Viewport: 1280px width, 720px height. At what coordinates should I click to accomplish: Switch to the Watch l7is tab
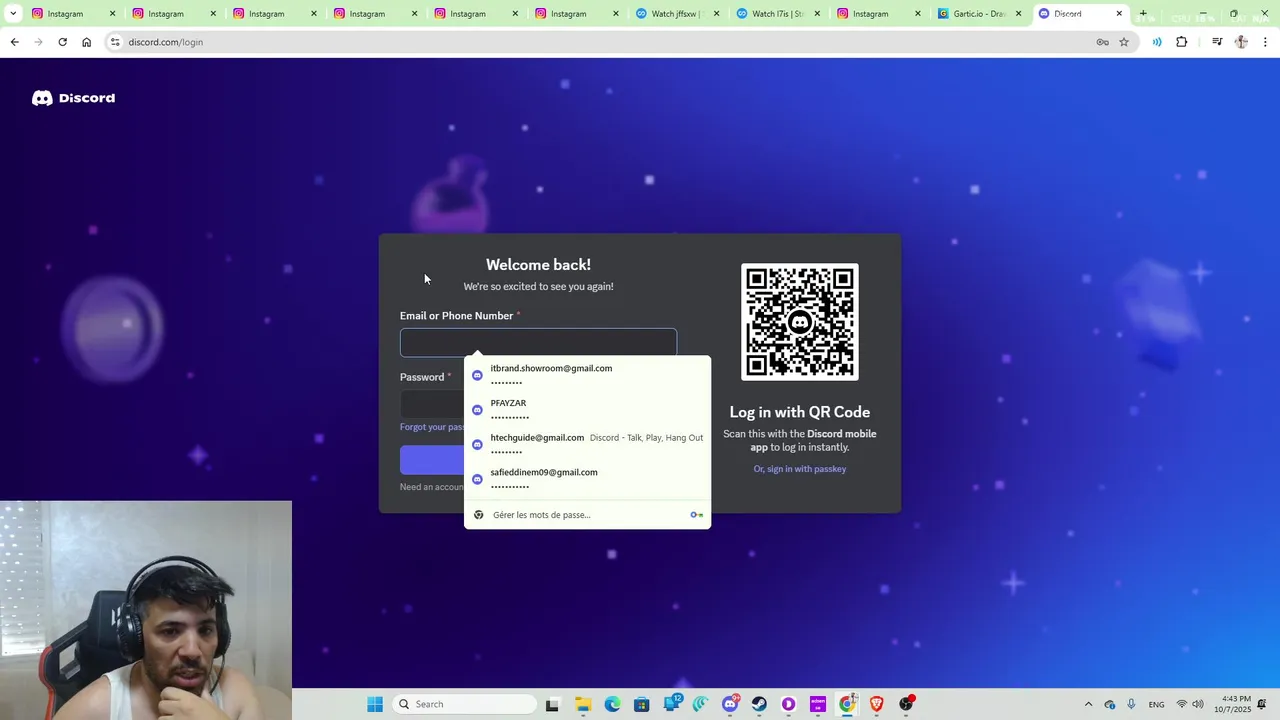click(x=777, y=14)
